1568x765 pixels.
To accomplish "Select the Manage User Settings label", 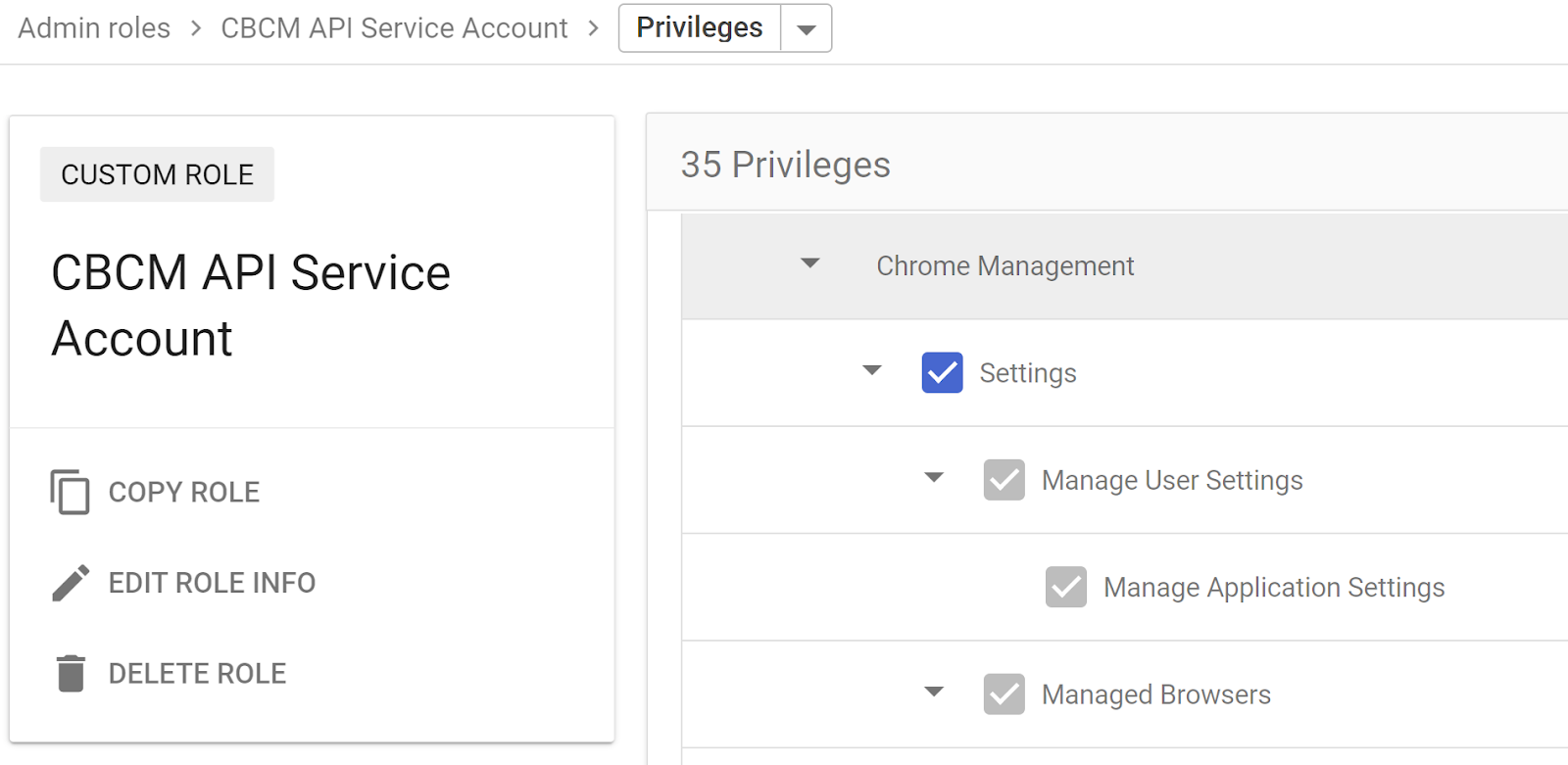I will (1172, 480).
